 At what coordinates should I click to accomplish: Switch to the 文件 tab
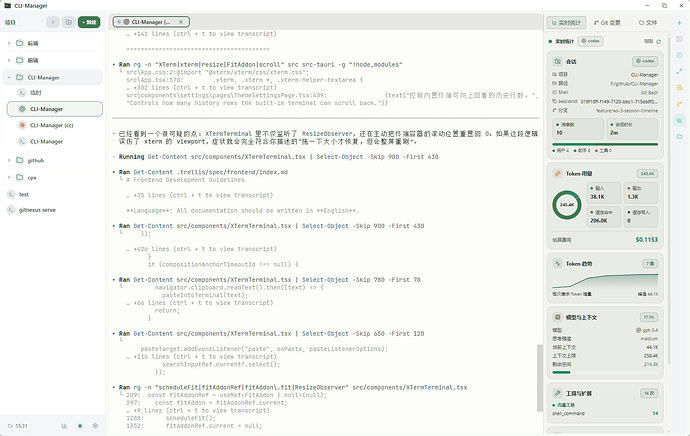(648, 22)
